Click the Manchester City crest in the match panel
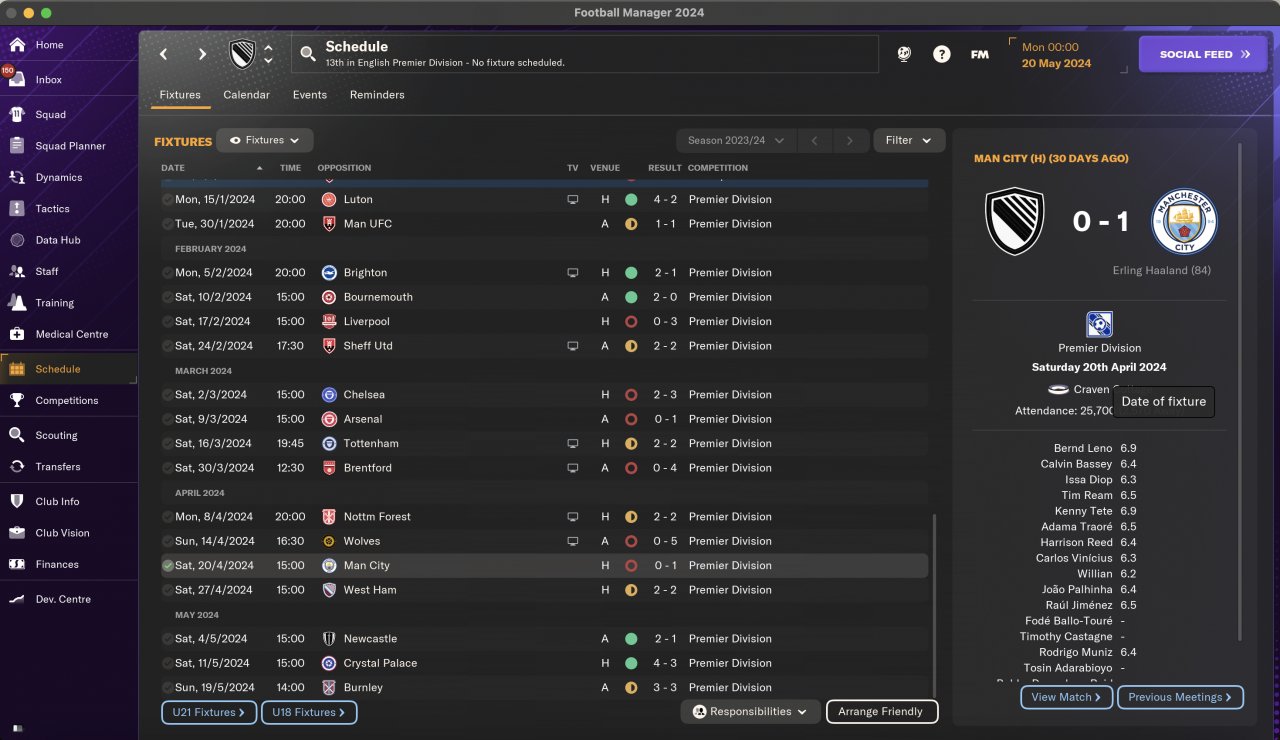 coord(1183,221)
